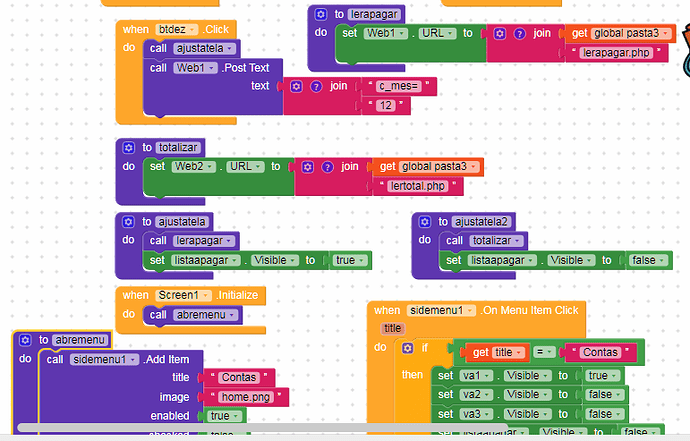Click the '12' text value block
Screen dimensions: 690x441
(385, 106)
